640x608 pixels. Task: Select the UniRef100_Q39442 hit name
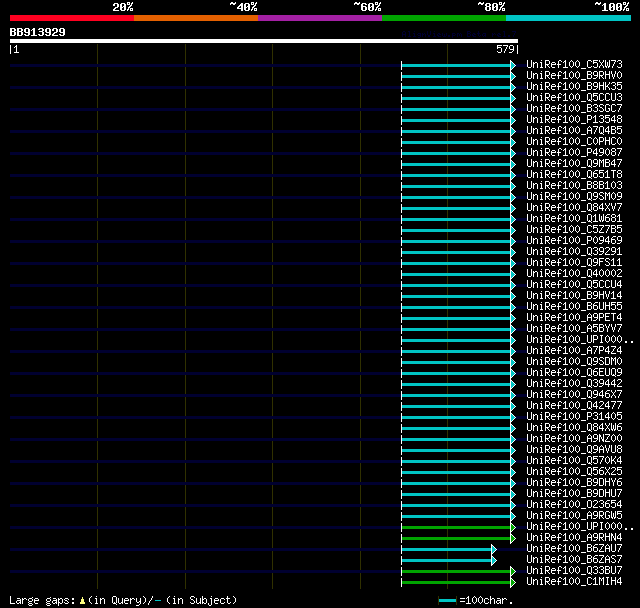[x=574, y=384]
